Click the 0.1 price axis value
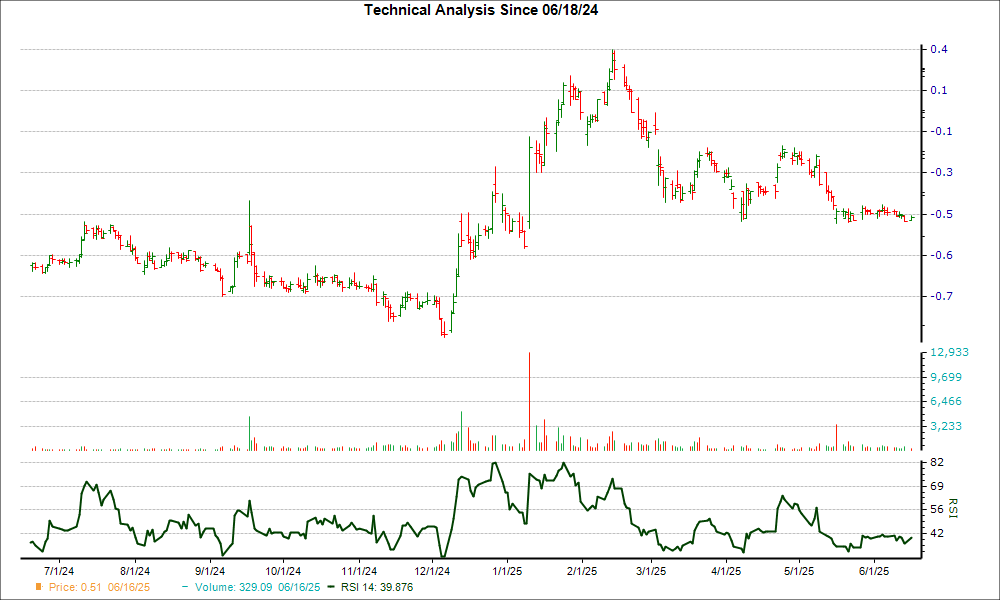The height and width of the screenshot is (600, 1000). [939, 91]
